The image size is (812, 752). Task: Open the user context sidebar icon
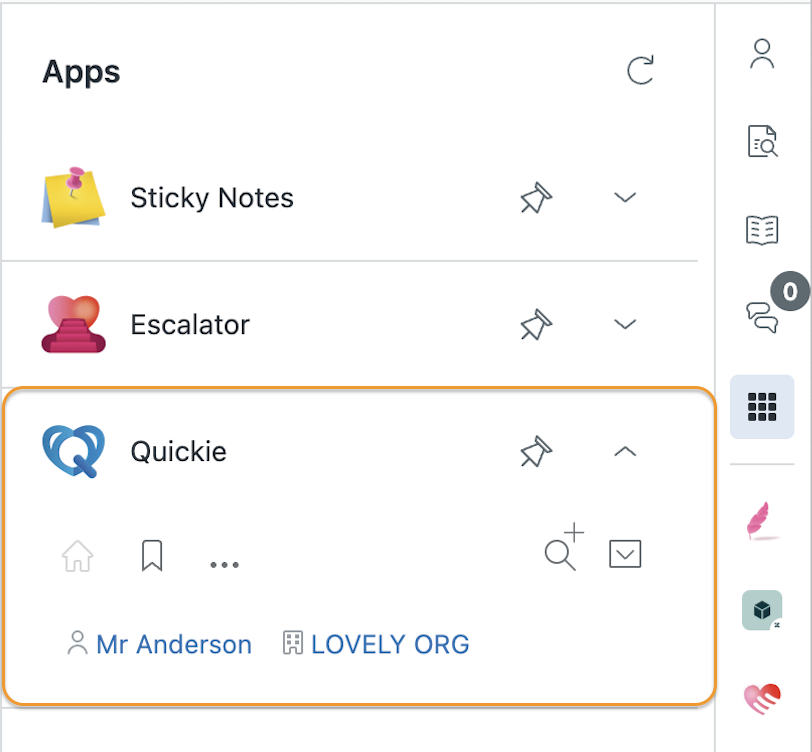click(x=762, y=53)
